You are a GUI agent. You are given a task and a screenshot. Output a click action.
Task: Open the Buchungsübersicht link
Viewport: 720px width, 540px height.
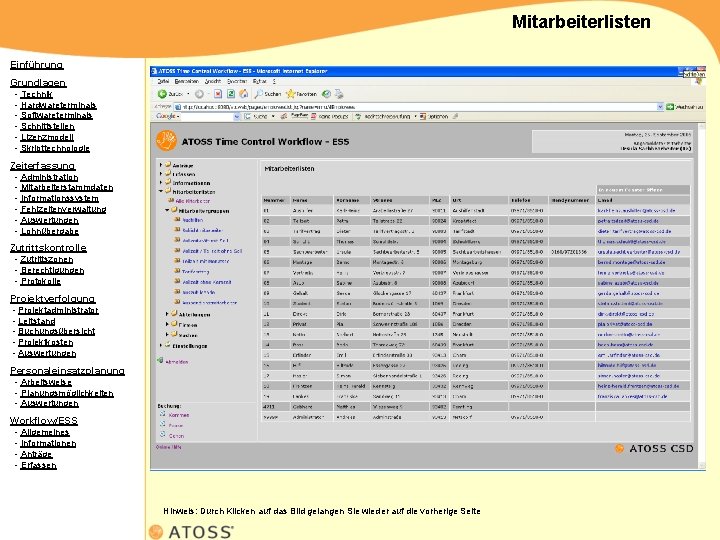pyautogui.click(x=56, y=331)
